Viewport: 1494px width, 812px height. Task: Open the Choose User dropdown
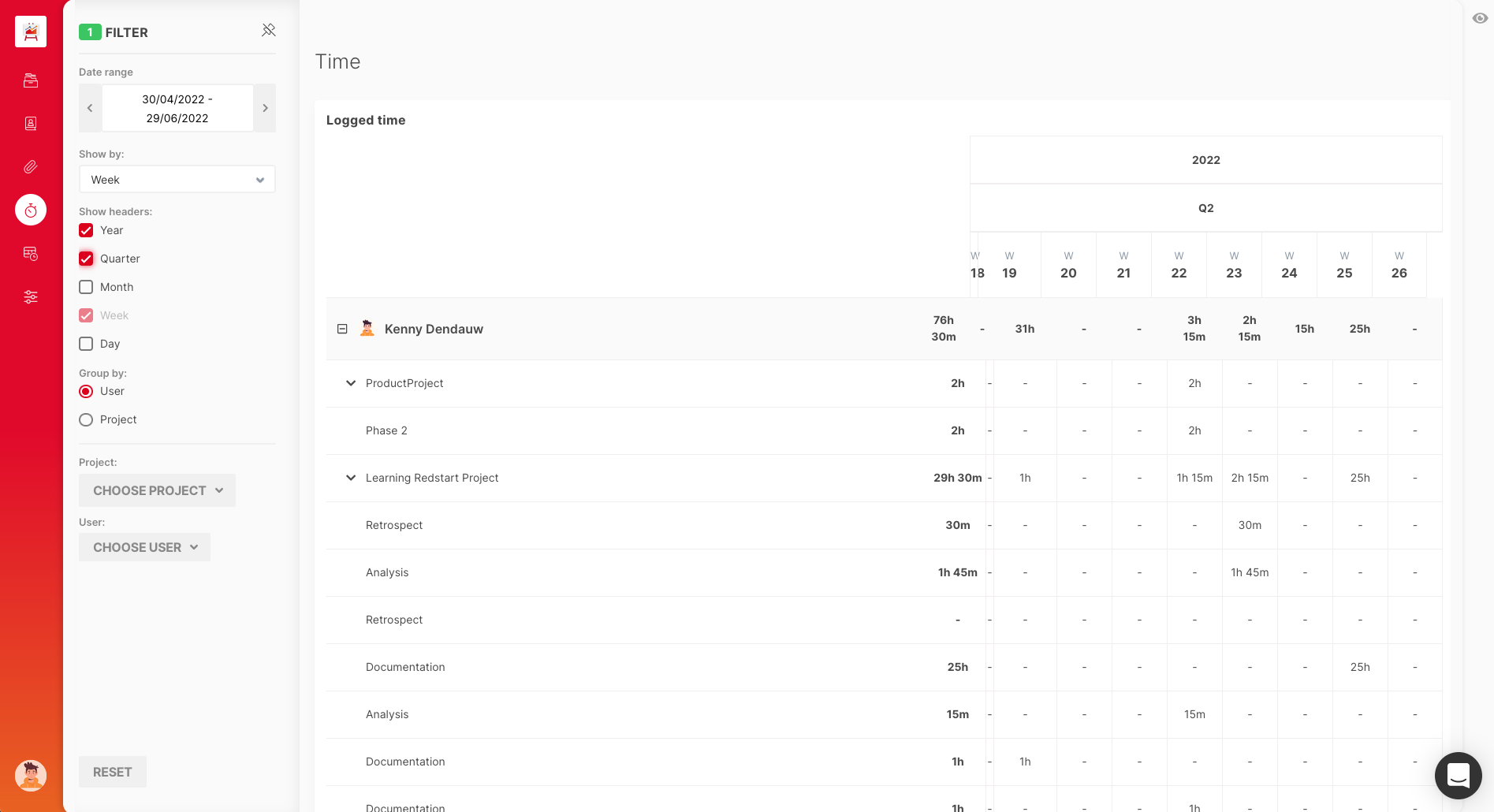pyautogui.click(x=144, y=547)
